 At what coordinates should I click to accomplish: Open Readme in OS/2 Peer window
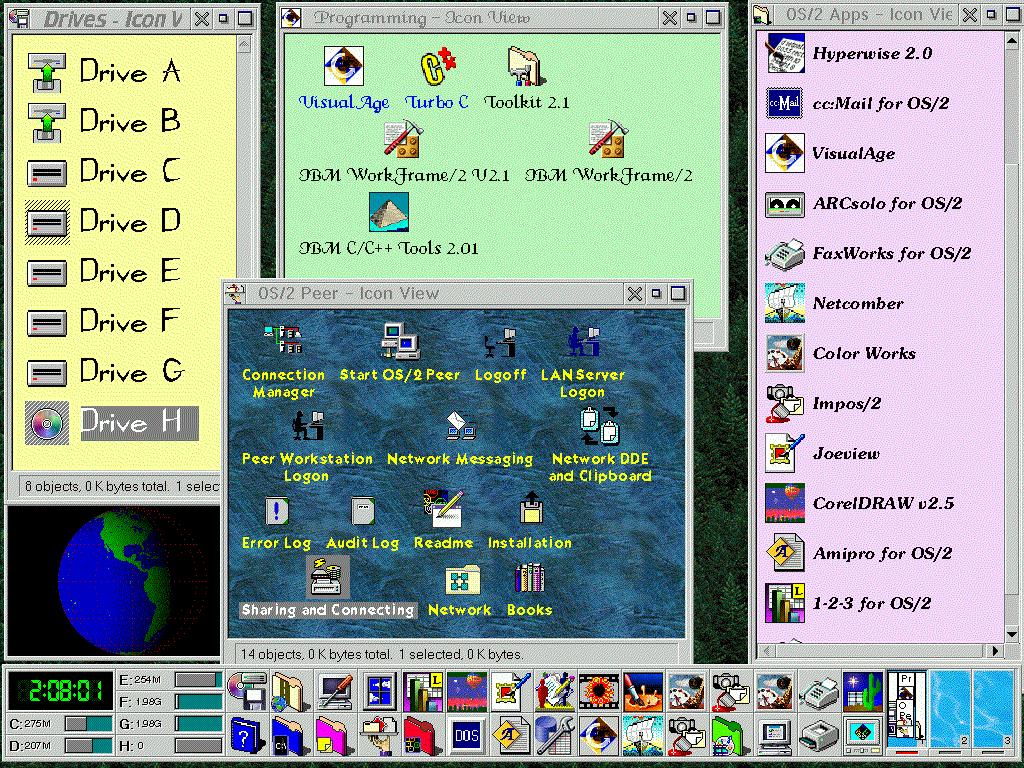[443, 509]
